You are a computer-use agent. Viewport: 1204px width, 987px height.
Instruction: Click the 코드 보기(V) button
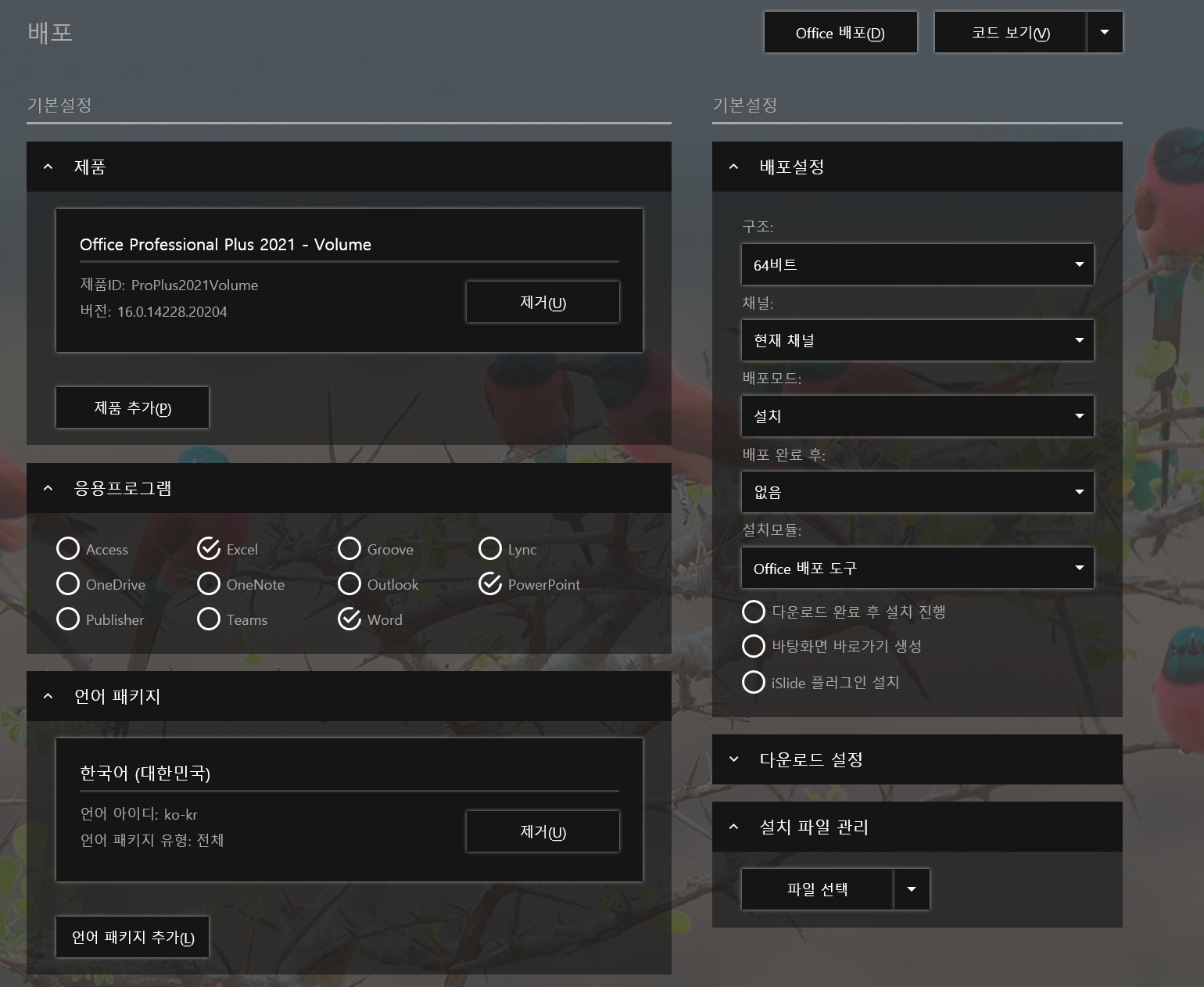[1010, 33]
